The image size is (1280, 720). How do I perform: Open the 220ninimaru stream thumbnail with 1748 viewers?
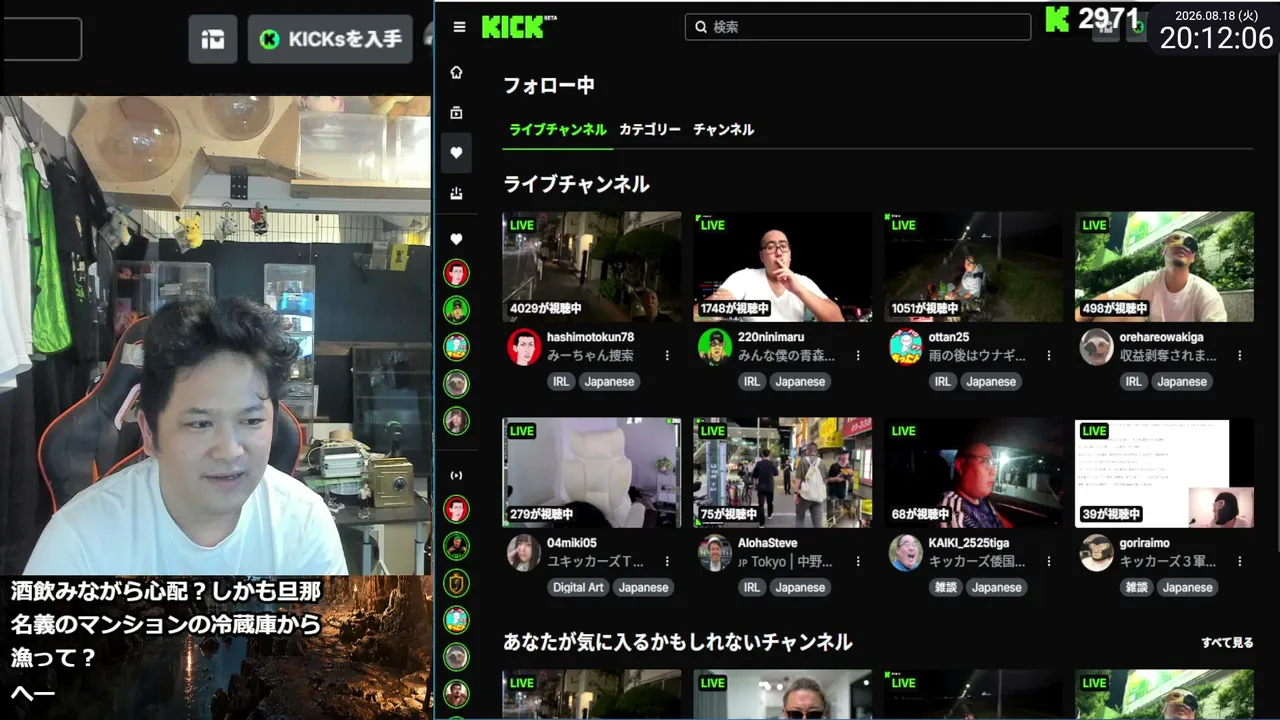point(783,266)
